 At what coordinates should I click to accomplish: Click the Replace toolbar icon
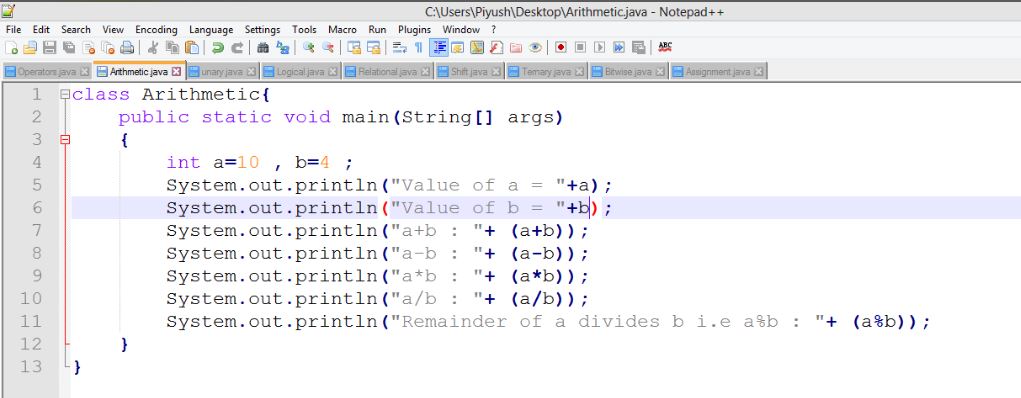[283, 48]
